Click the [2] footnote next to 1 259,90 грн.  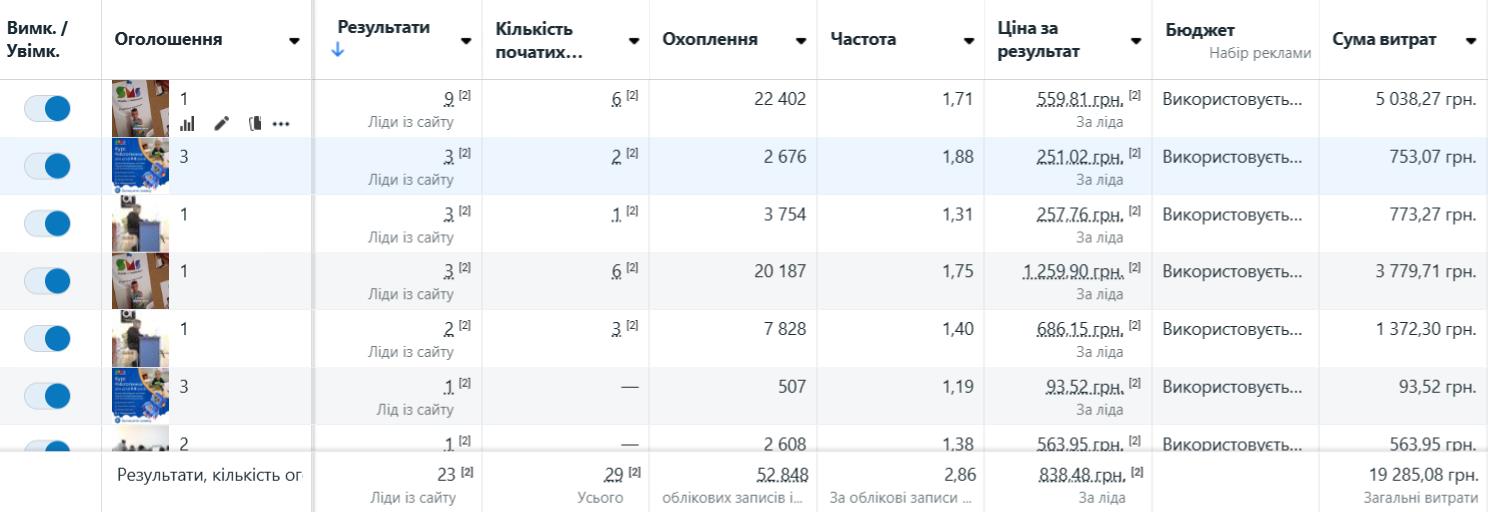[x=1134, y=268]
